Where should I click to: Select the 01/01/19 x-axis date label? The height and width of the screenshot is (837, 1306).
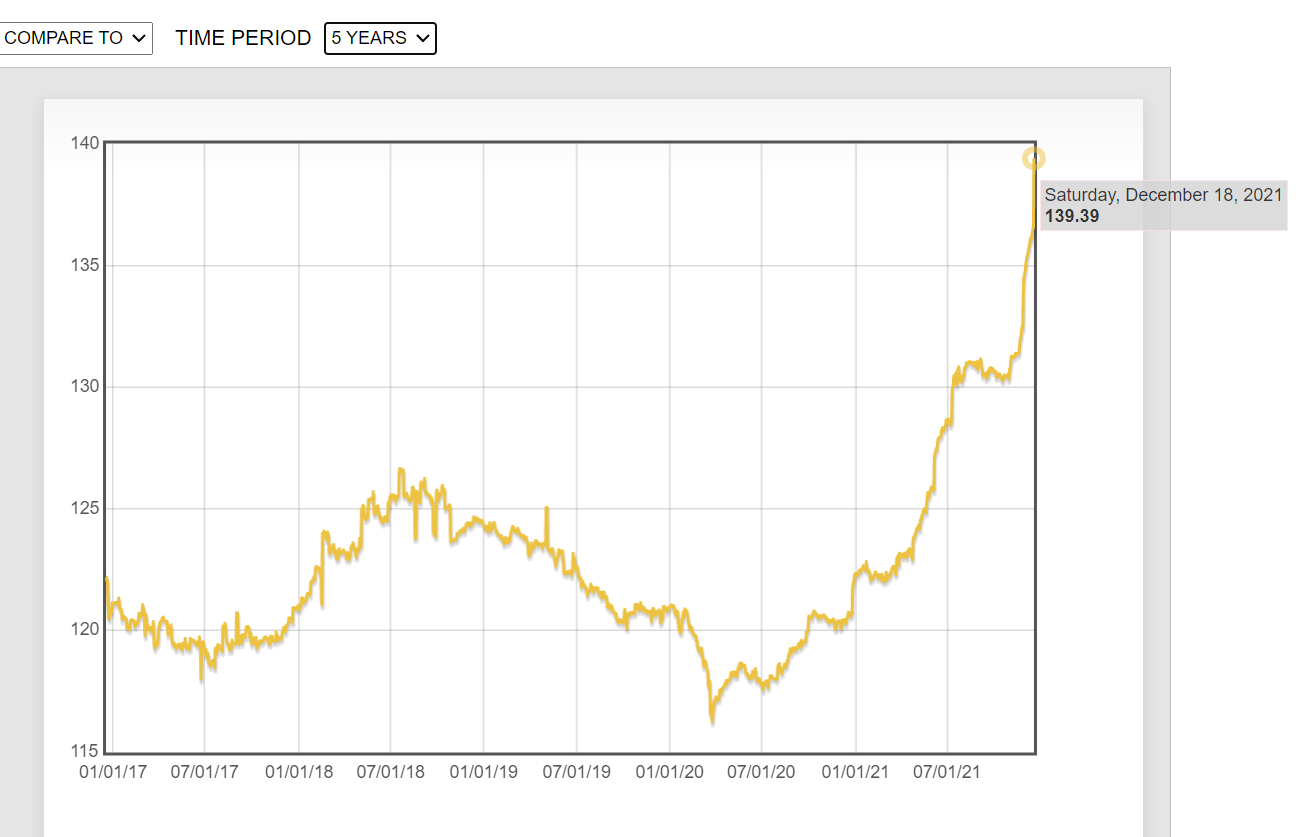coord(483,773)
